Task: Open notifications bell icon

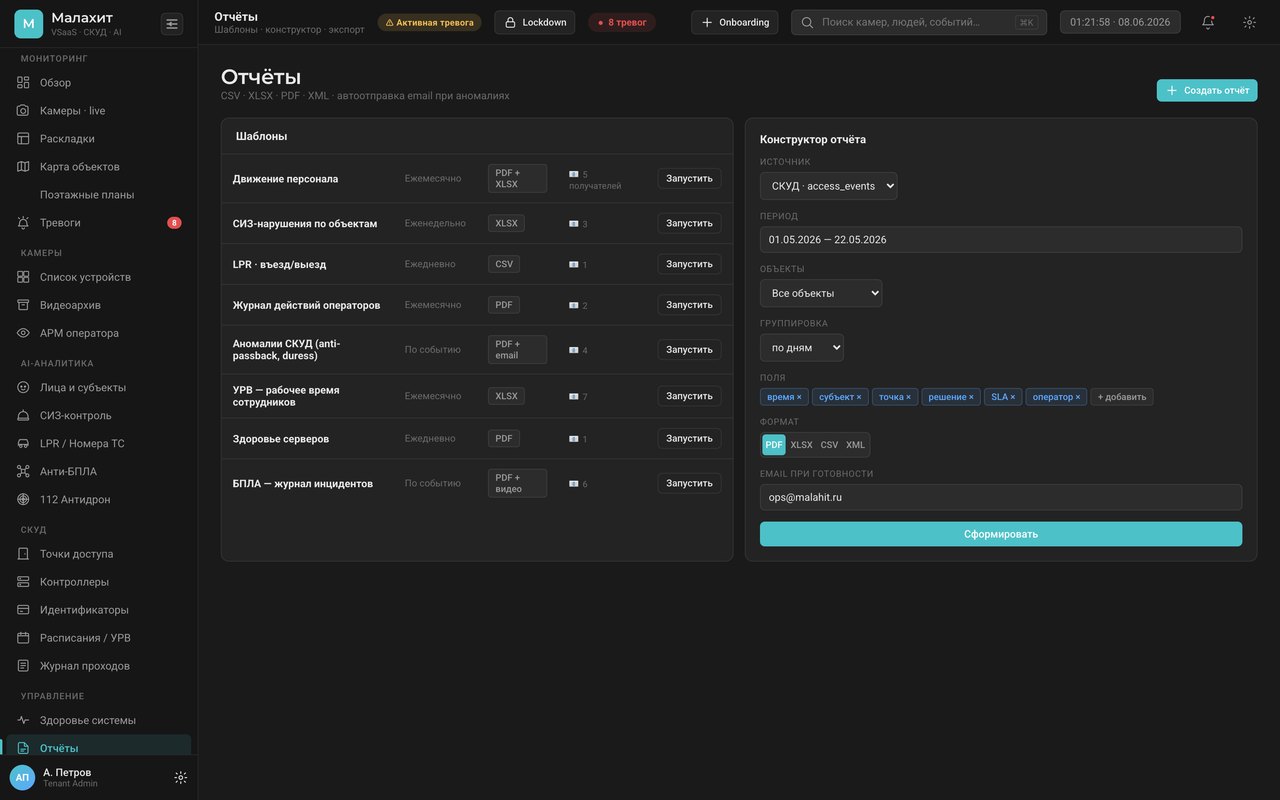Action: click(1208, 22)
